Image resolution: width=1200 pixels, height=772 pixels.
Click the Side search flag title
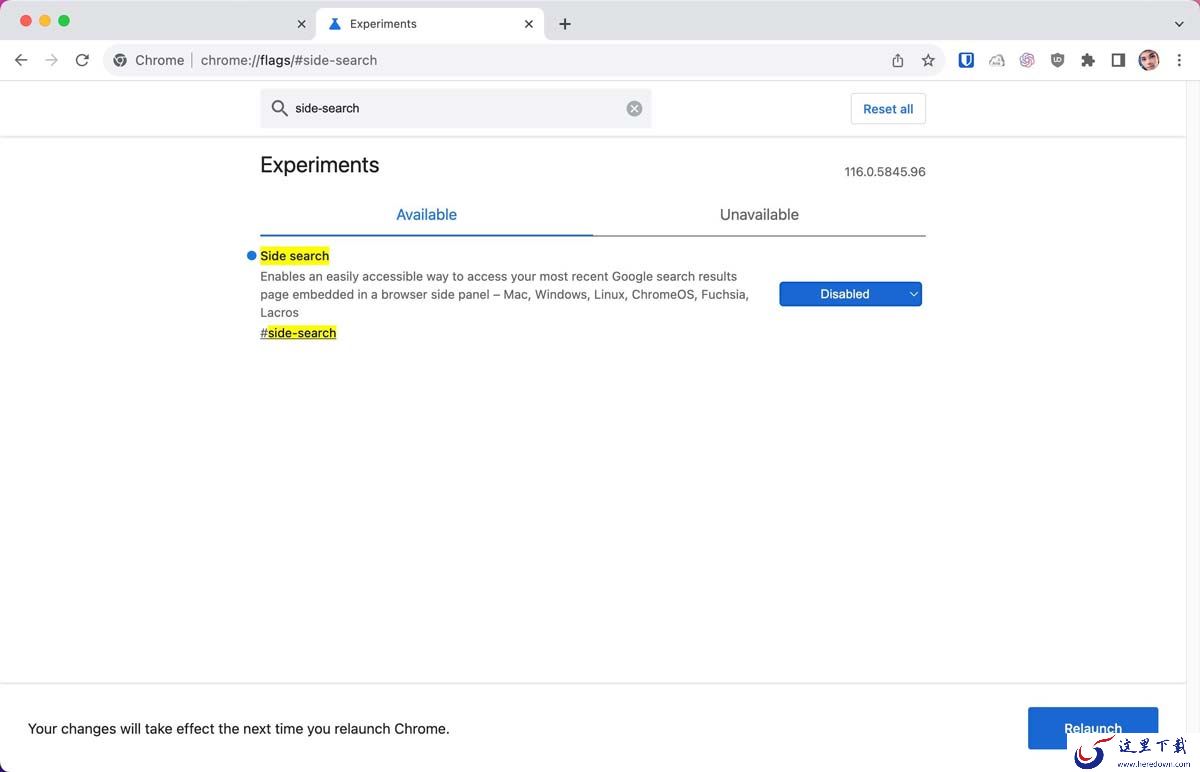click(294, 256)
